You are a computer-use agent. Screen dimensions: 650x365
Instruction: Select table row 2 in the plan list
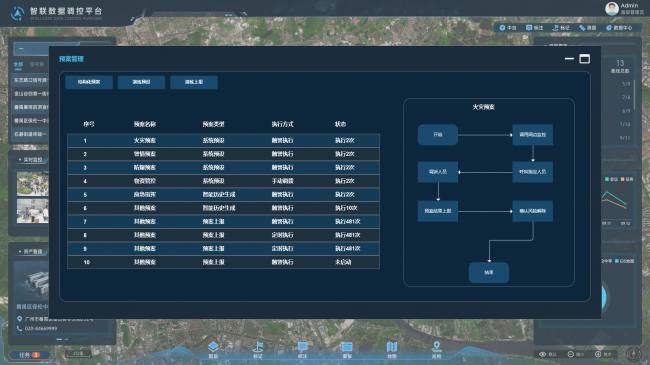pos(223,154)
